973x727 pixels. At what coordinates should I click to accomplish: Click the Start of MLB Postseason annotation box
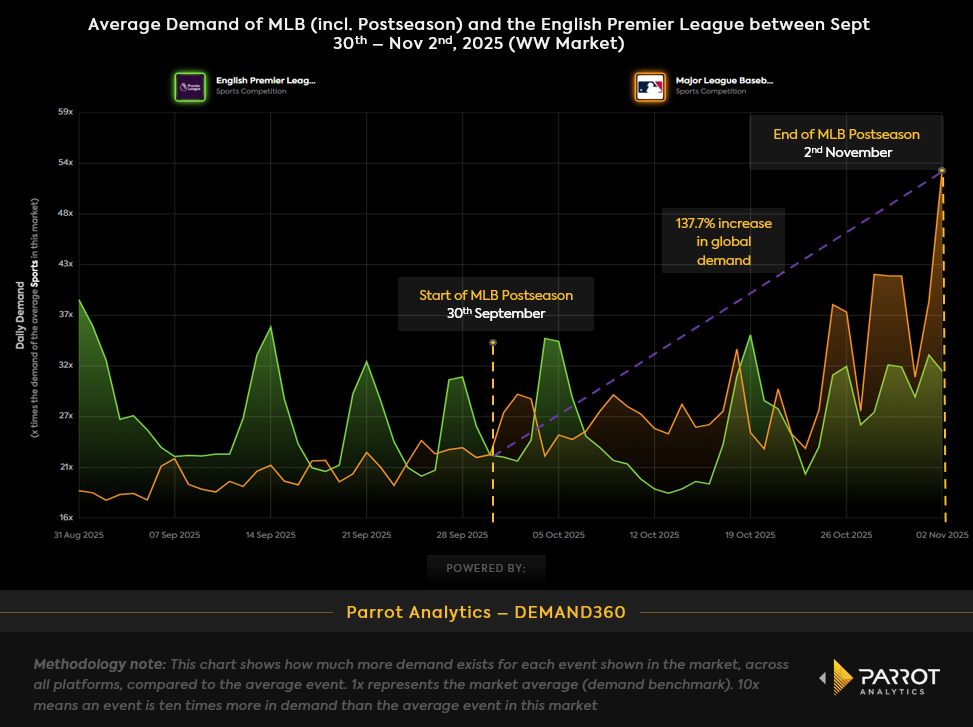[496, 304]
